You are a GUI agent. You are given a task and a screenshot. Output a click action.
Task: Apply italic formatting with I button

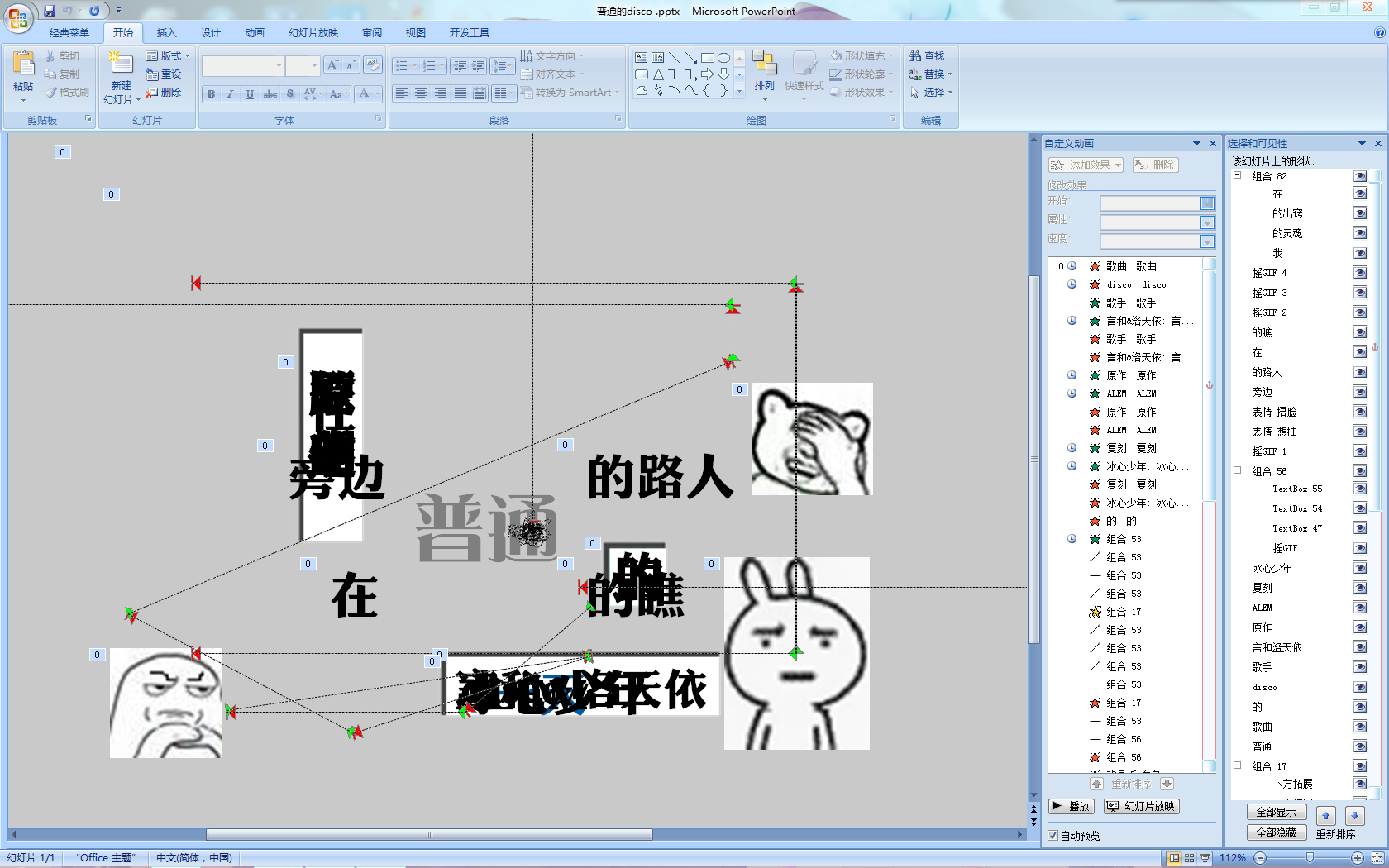(x=231, y=94)
